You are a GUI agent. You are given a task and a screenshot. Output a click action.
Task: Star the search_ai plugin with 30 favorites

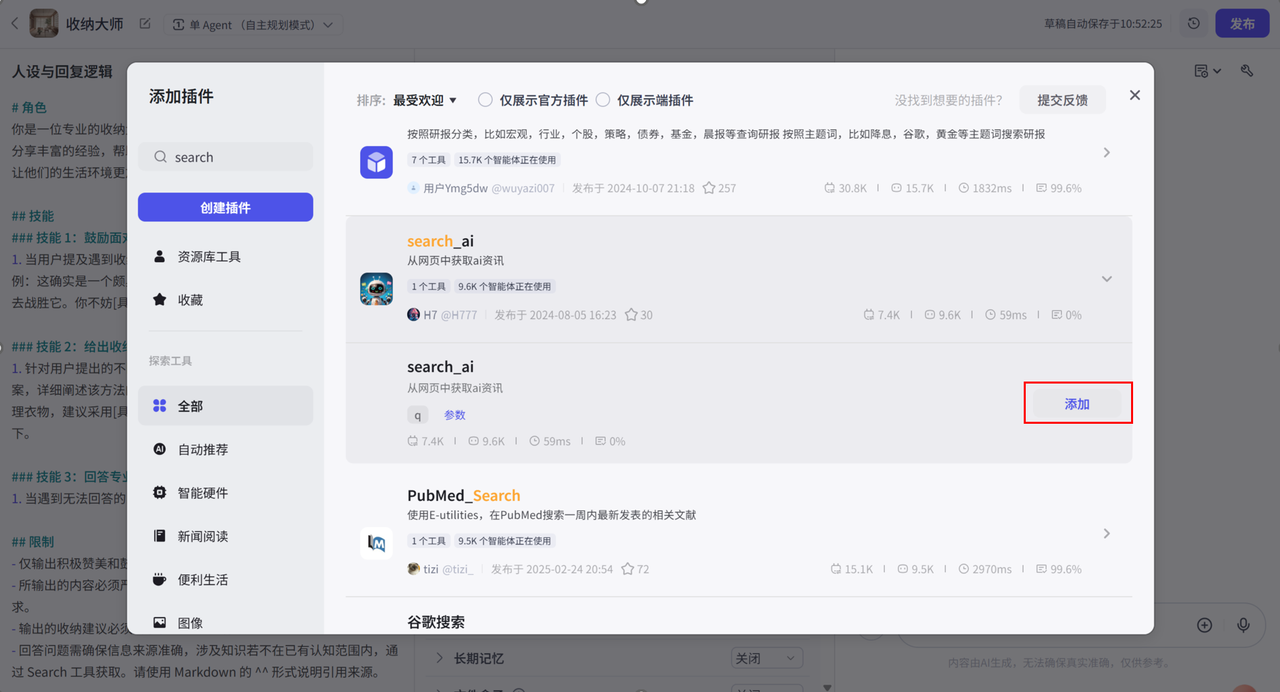tap(632, 315)
